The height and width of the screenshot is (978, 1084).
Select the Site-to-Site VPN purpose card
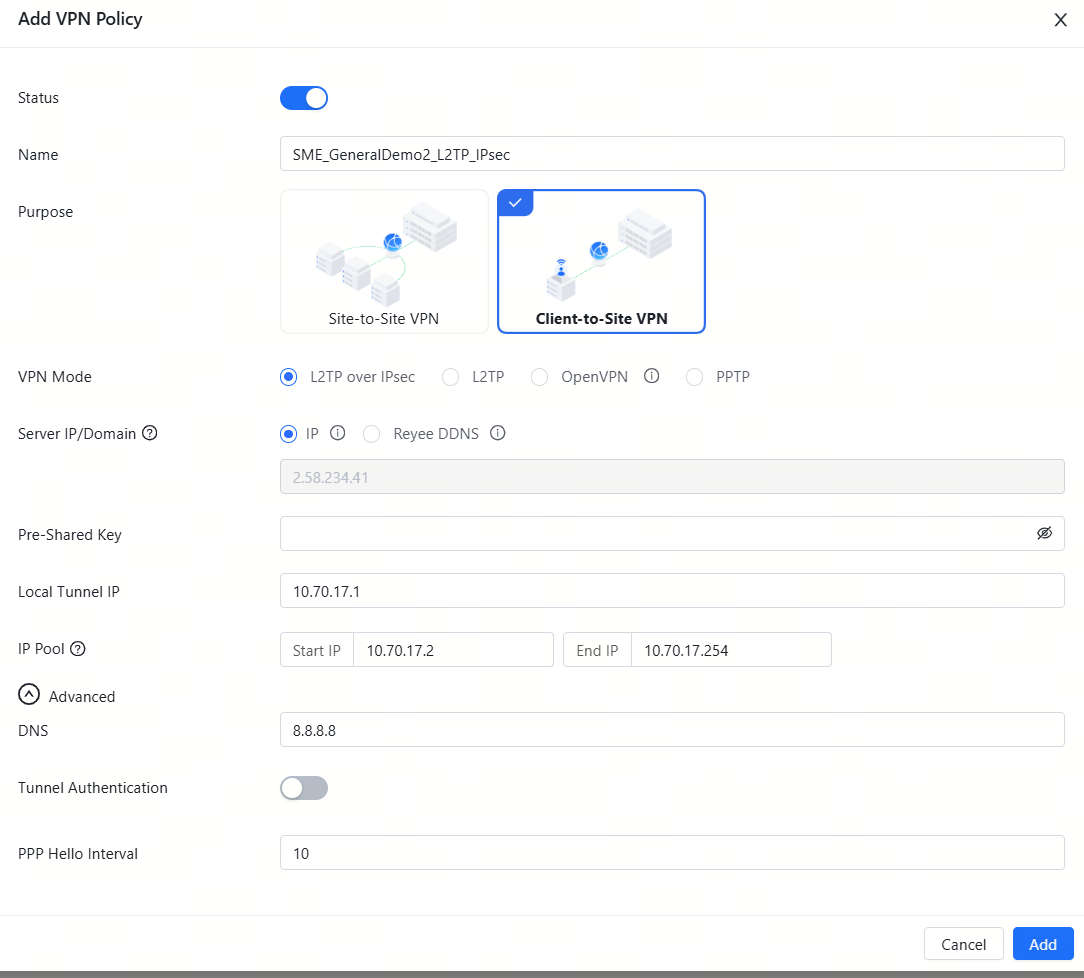click(x=384, y=261)
